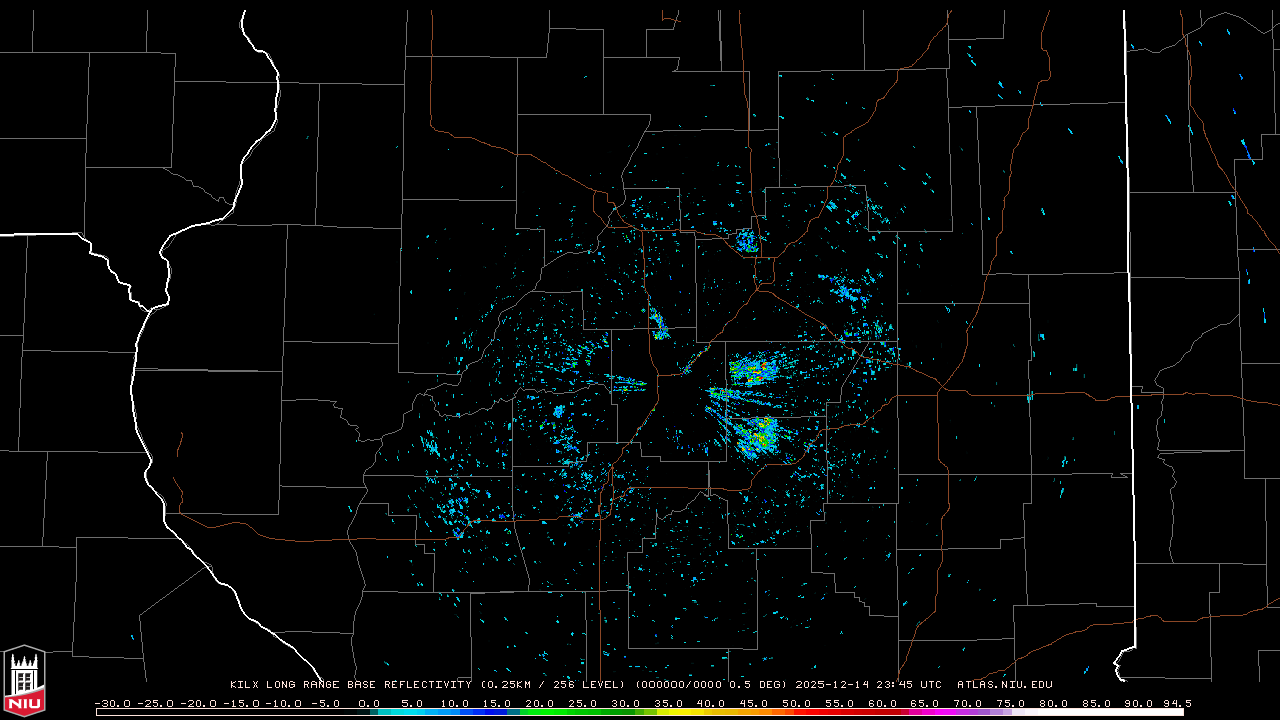1280x720 pixels.
Task: Click the 0.0 label on reflectivity scale
Action: (x=369, y=703)
